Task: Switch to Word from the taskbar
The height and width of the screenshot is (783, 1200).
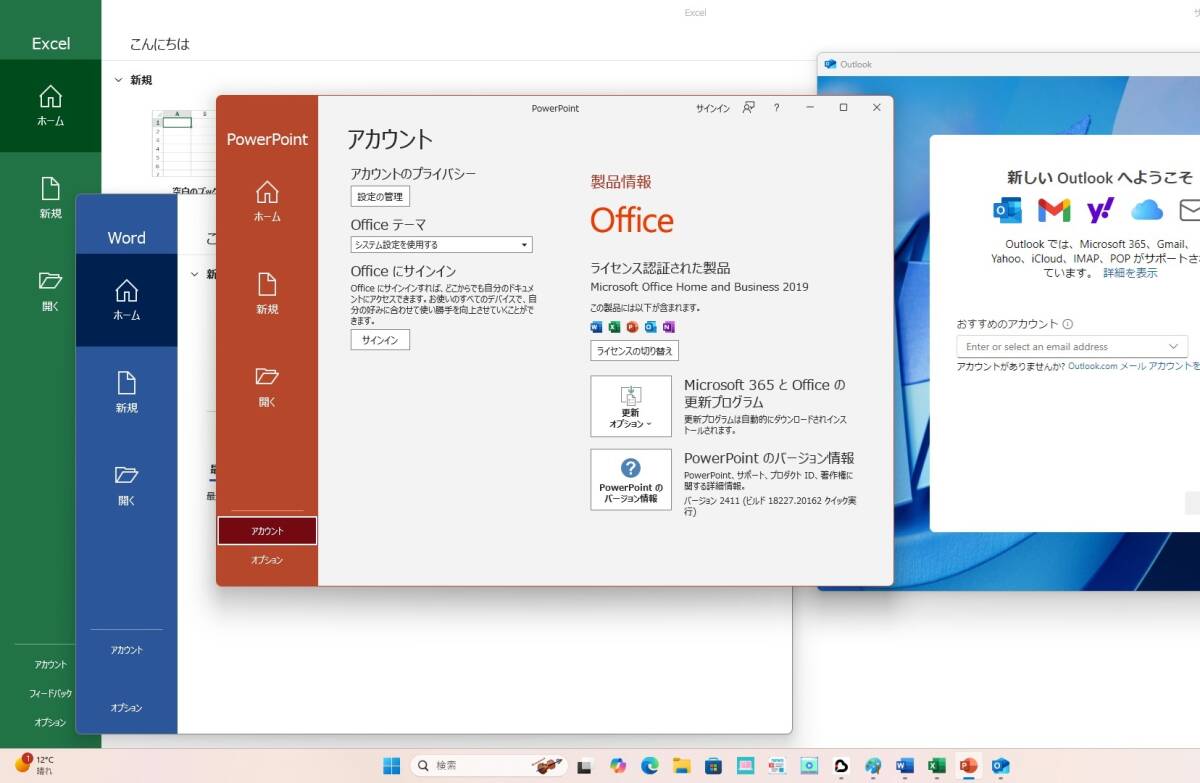Action: click(905, 765)
